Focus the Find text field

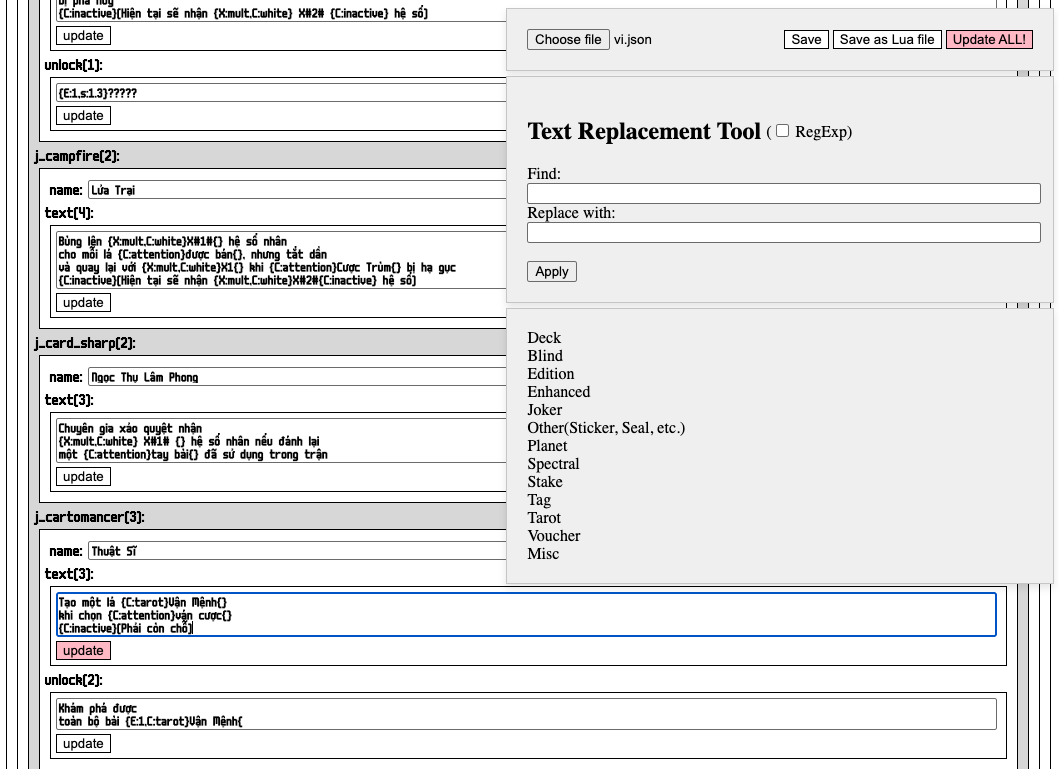pos(783,194)
